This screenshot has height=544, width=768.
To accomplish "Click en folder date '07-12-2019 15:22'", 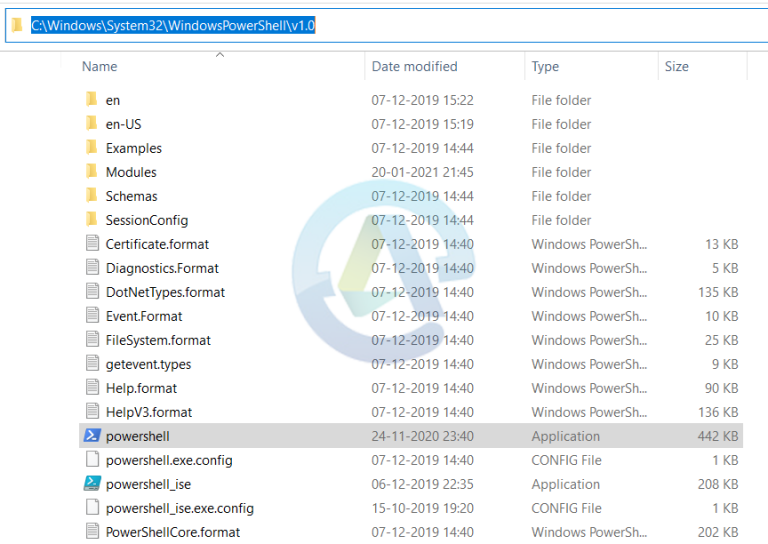I will (x=422, y=100).
